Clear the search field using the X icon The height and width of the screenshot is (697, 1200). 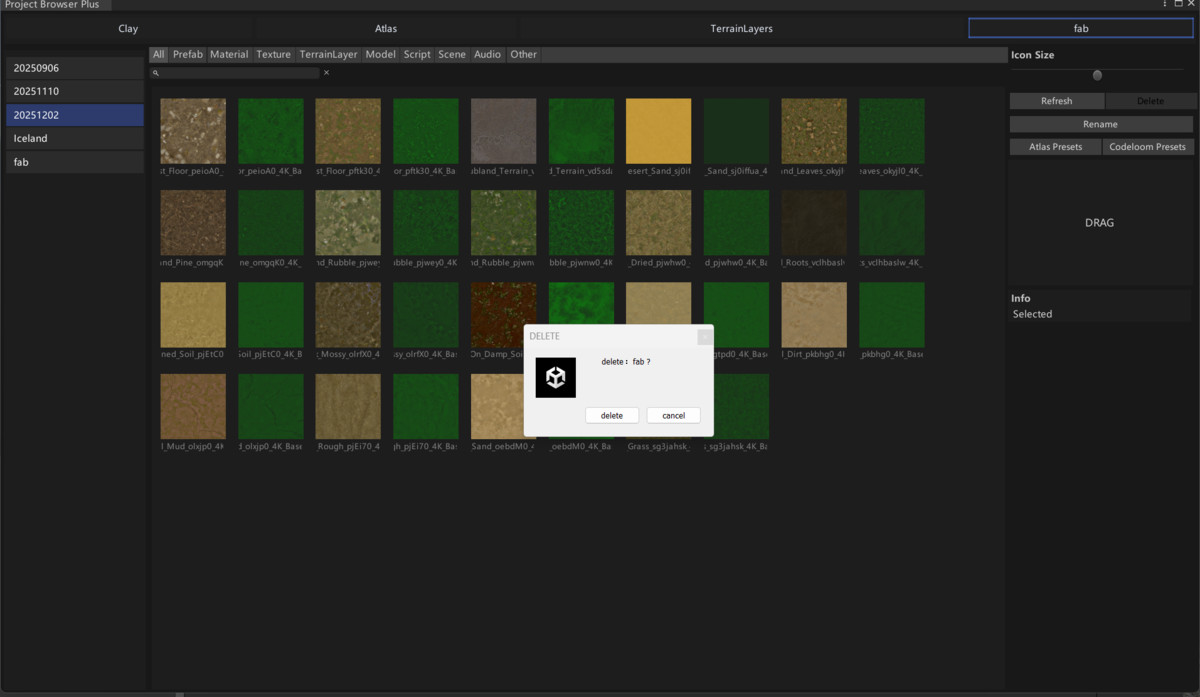point(326,72)
